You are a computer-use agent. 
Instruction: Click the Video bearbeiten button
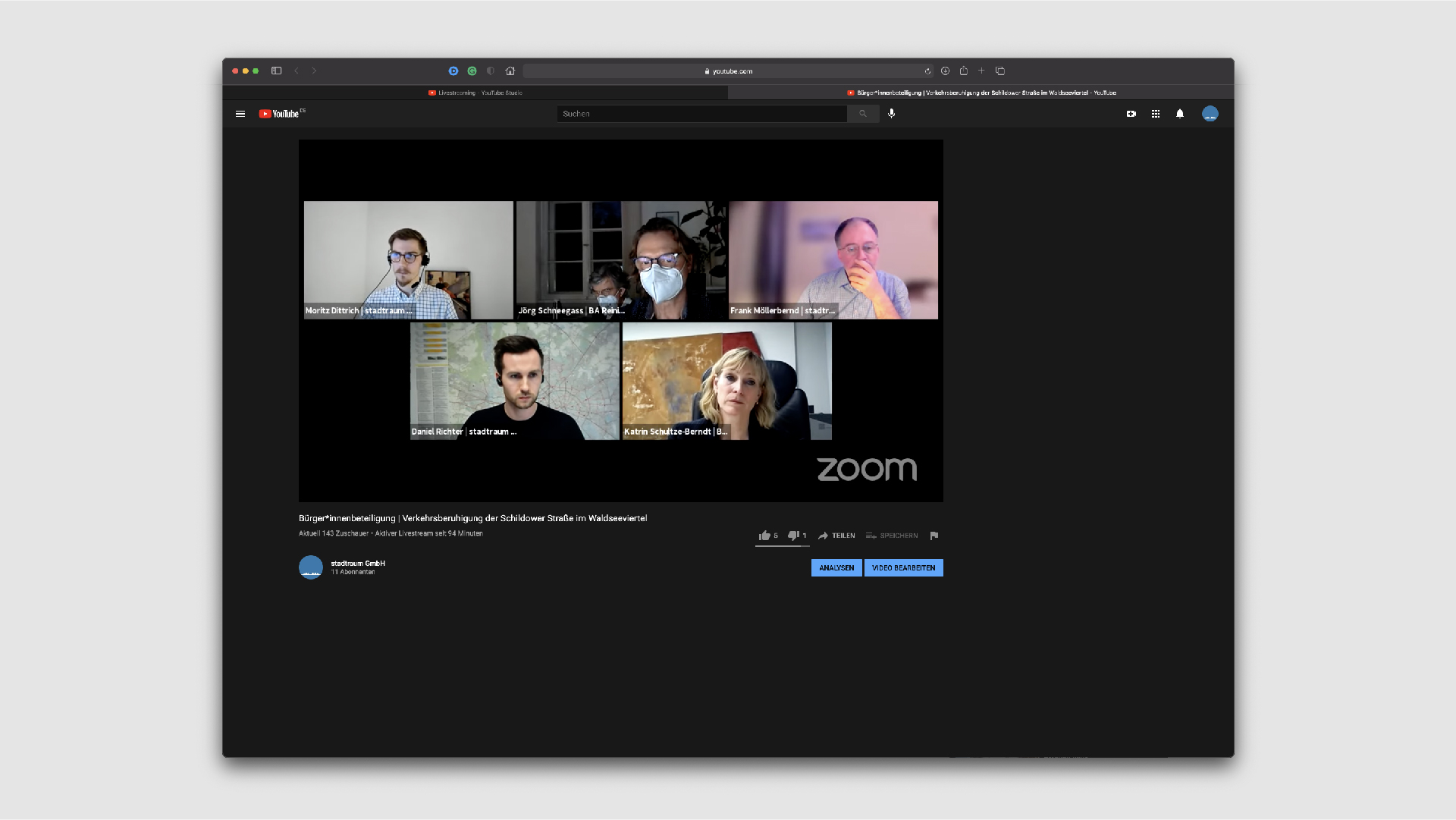pyautogui.click(x=904, y=568)
